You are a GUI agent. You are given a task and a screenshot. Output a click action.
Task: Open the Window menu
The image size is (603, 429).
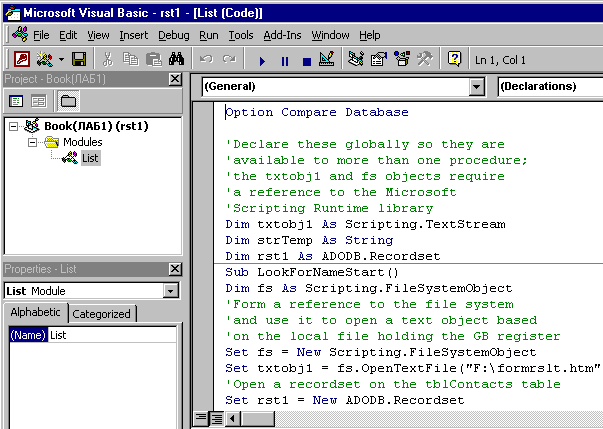pos(330,35)
